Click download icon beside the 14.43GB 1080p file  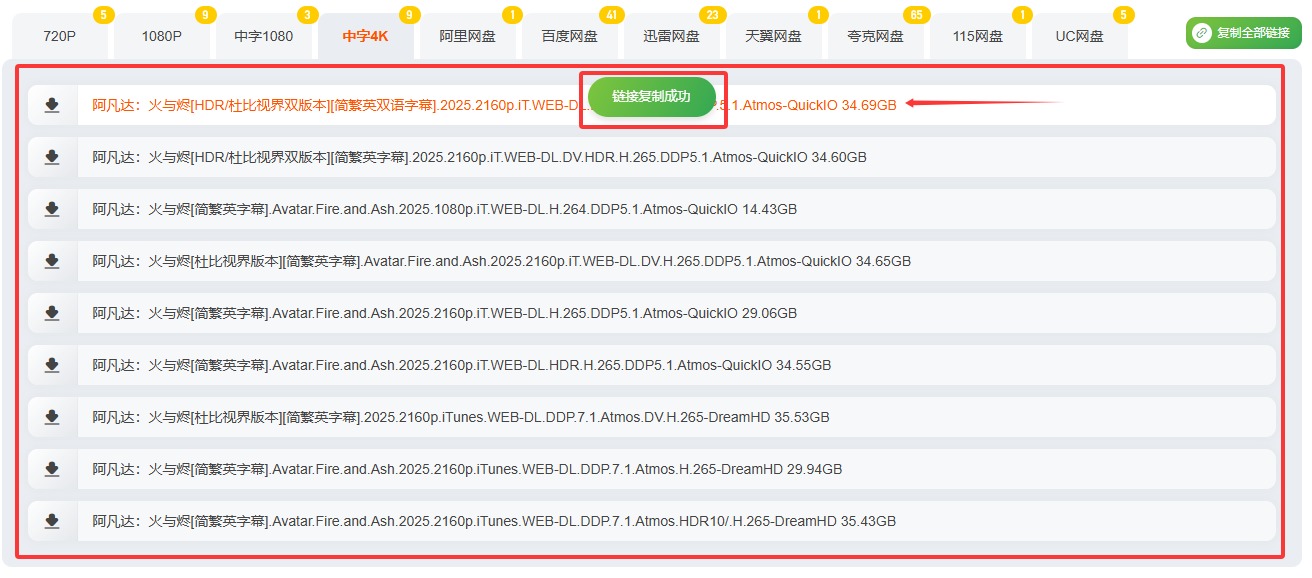tap(52, 209)
